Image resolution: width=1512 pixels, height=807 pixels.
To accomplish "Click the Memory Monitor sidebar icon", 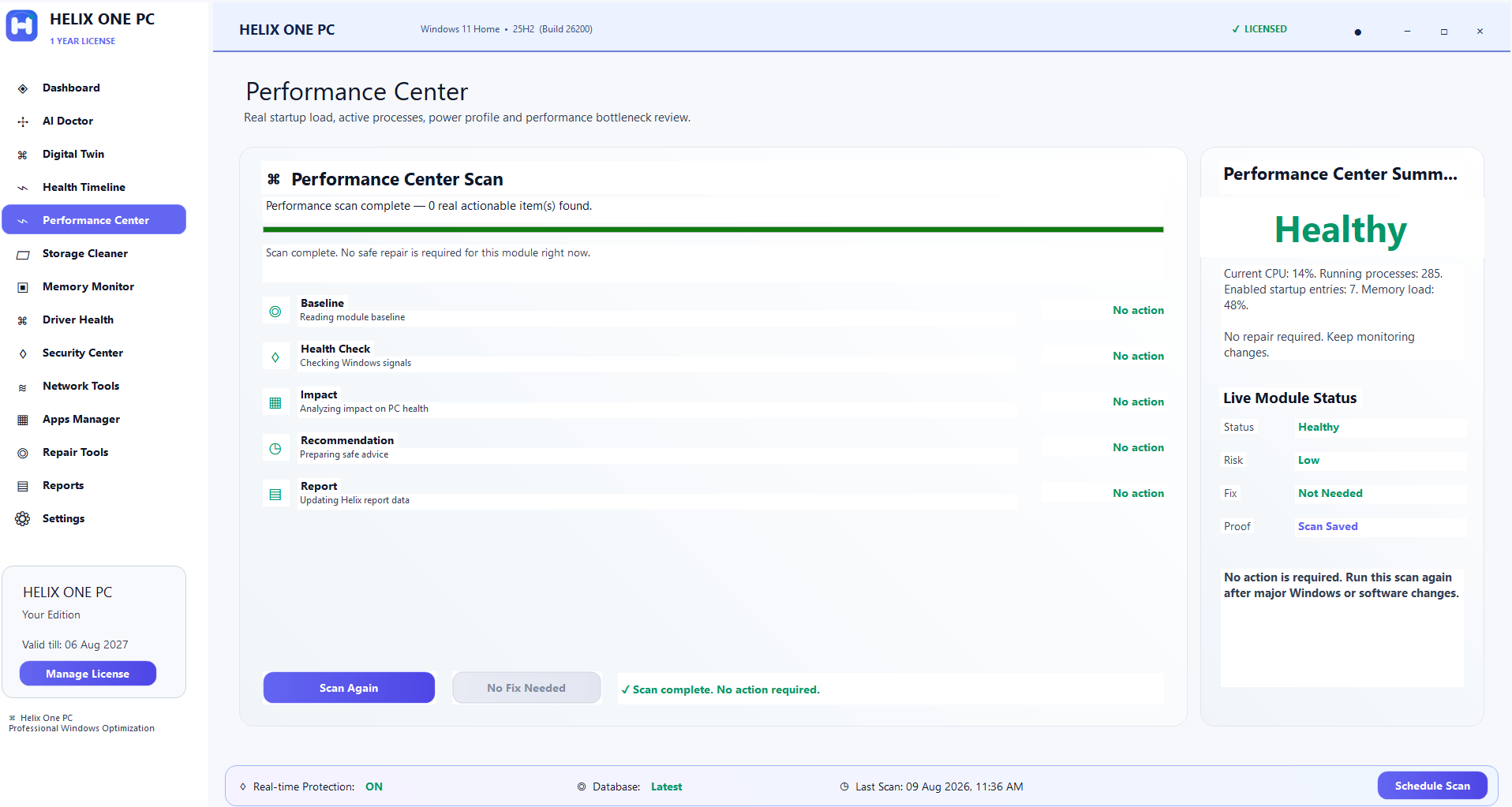I will [x=23, y=287].
